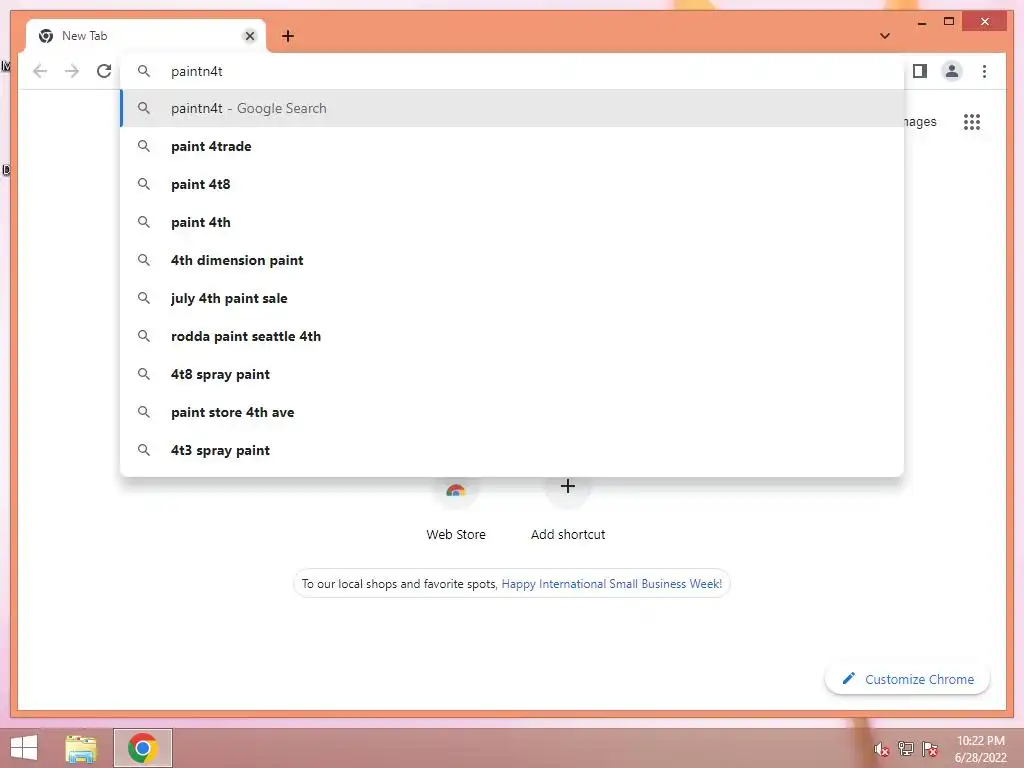
Task: Click the magnifier icon in the address bar
Action: point(144,71)
